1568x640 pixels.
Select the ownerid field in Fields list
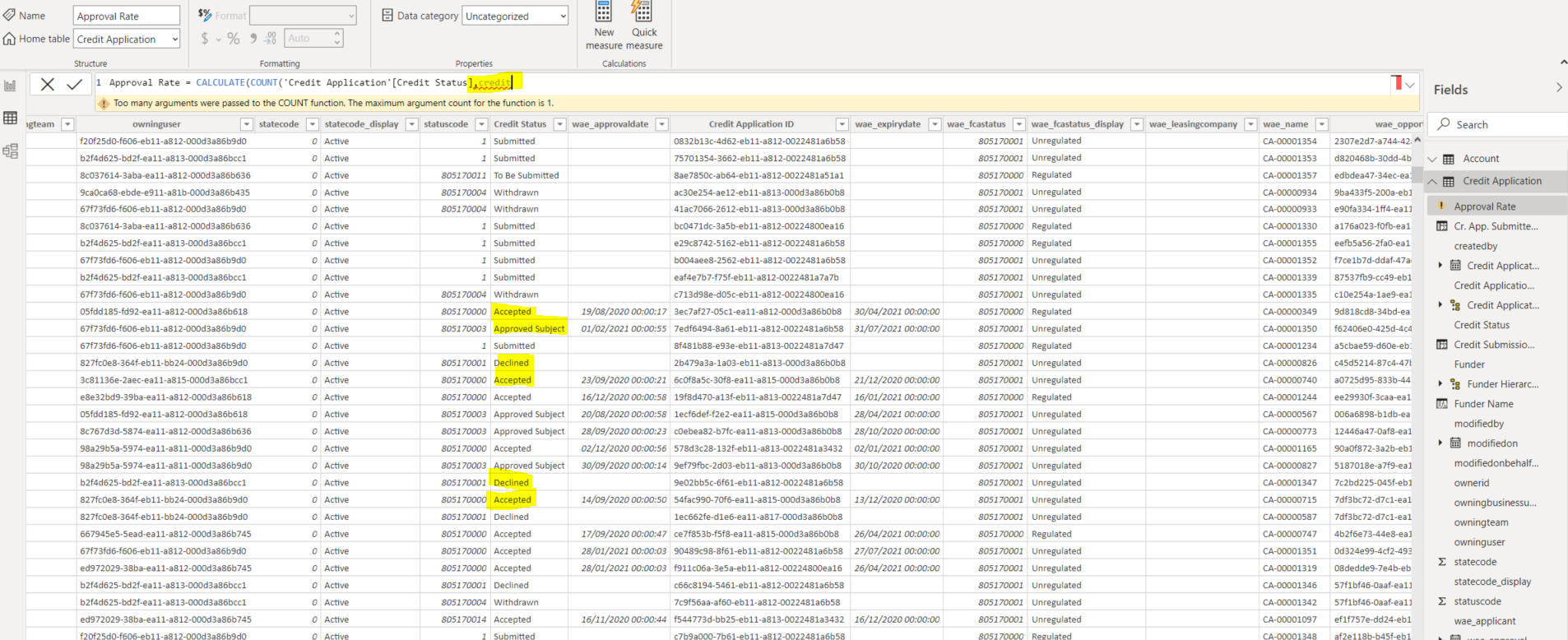[x=1472, y=483]
